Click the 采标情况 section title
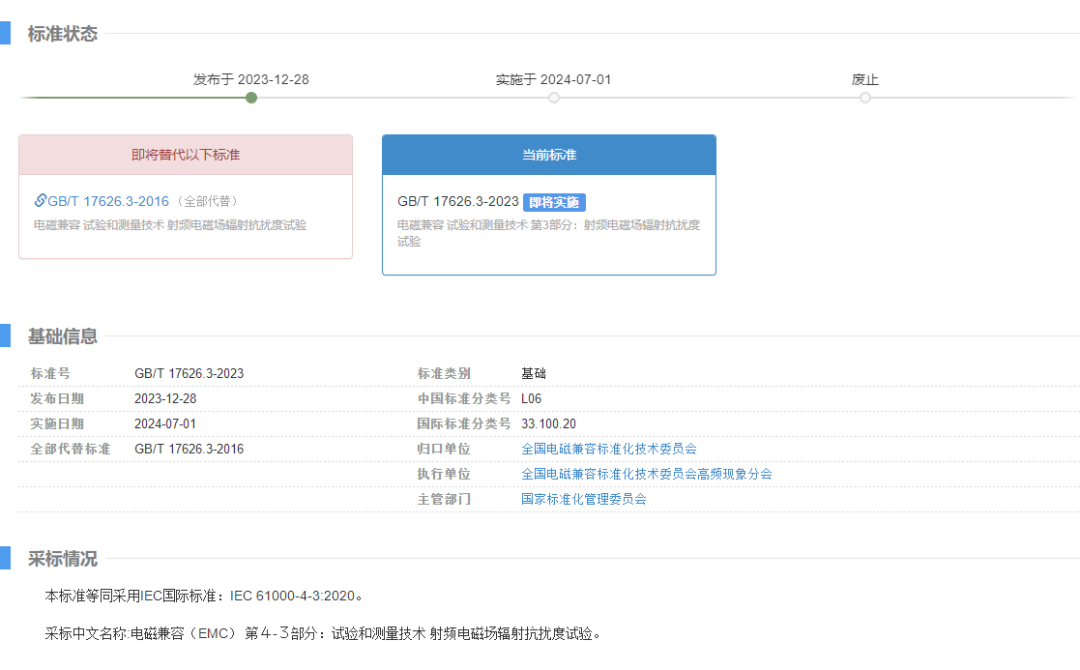Screen dimensions: 1080x670 (63, 559)
